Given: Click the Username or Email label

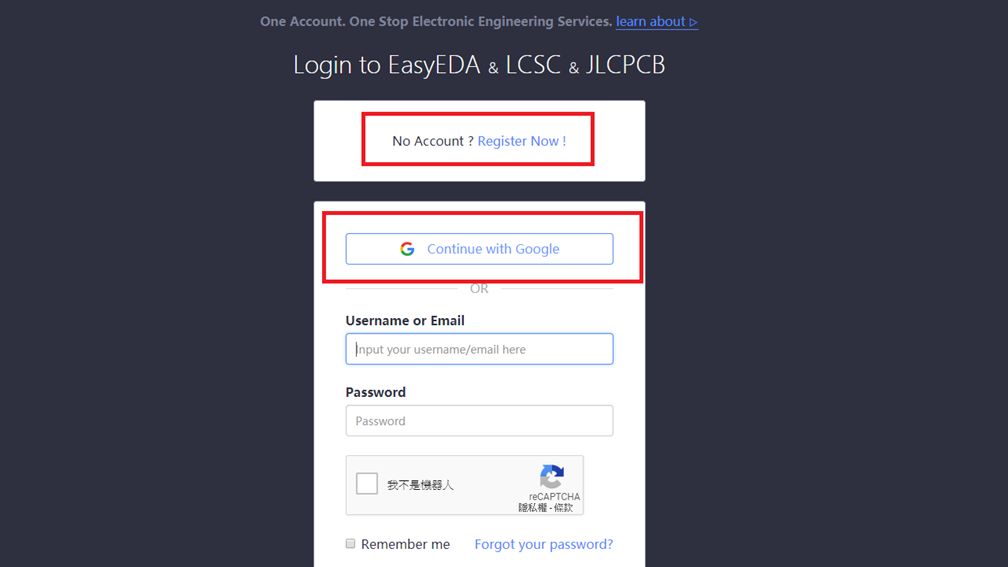Looking at the screenshot, I should coord(405,320).
